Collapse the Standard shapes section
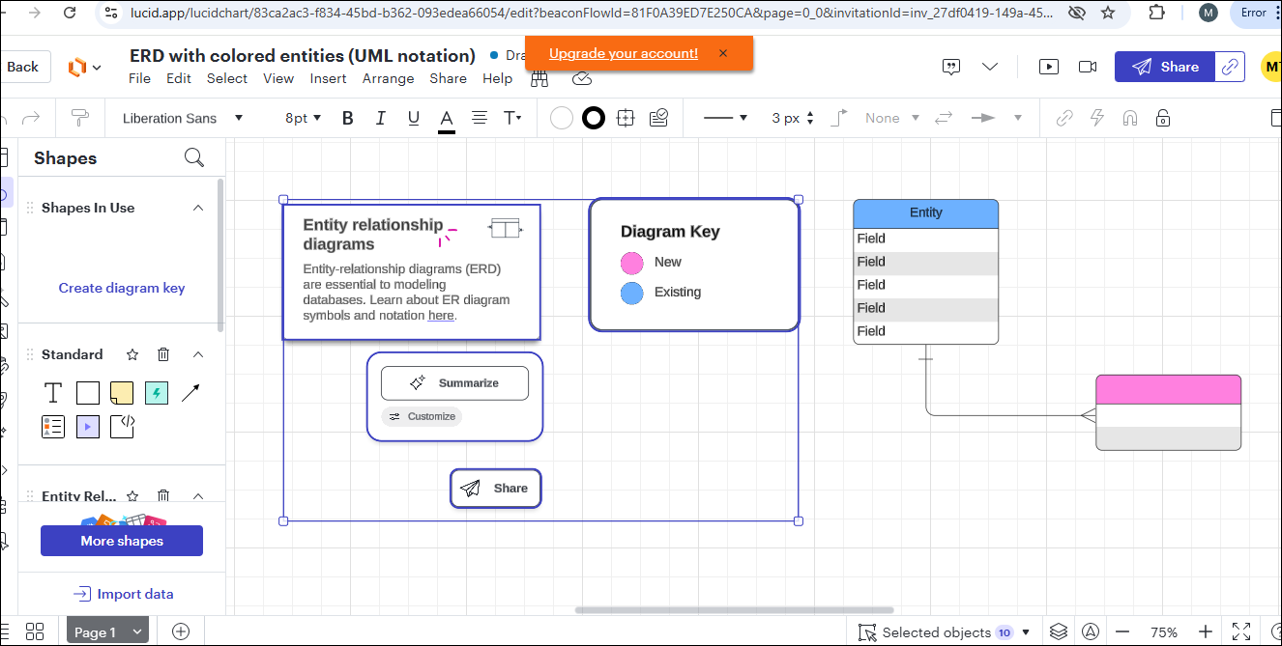1282x646 pixels. coord(198,354)
